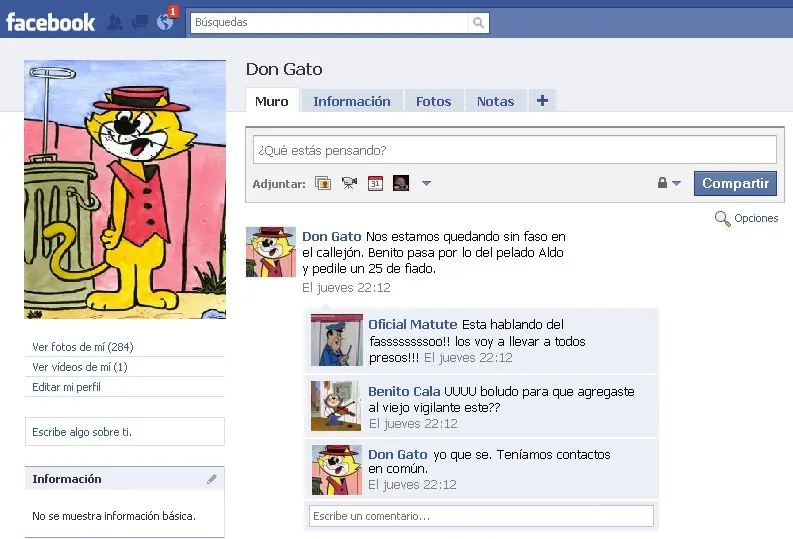The image size is (793, 539).
Task: Add a new tab with plus button
Action: pyautogui.click(x=542, y=101)
